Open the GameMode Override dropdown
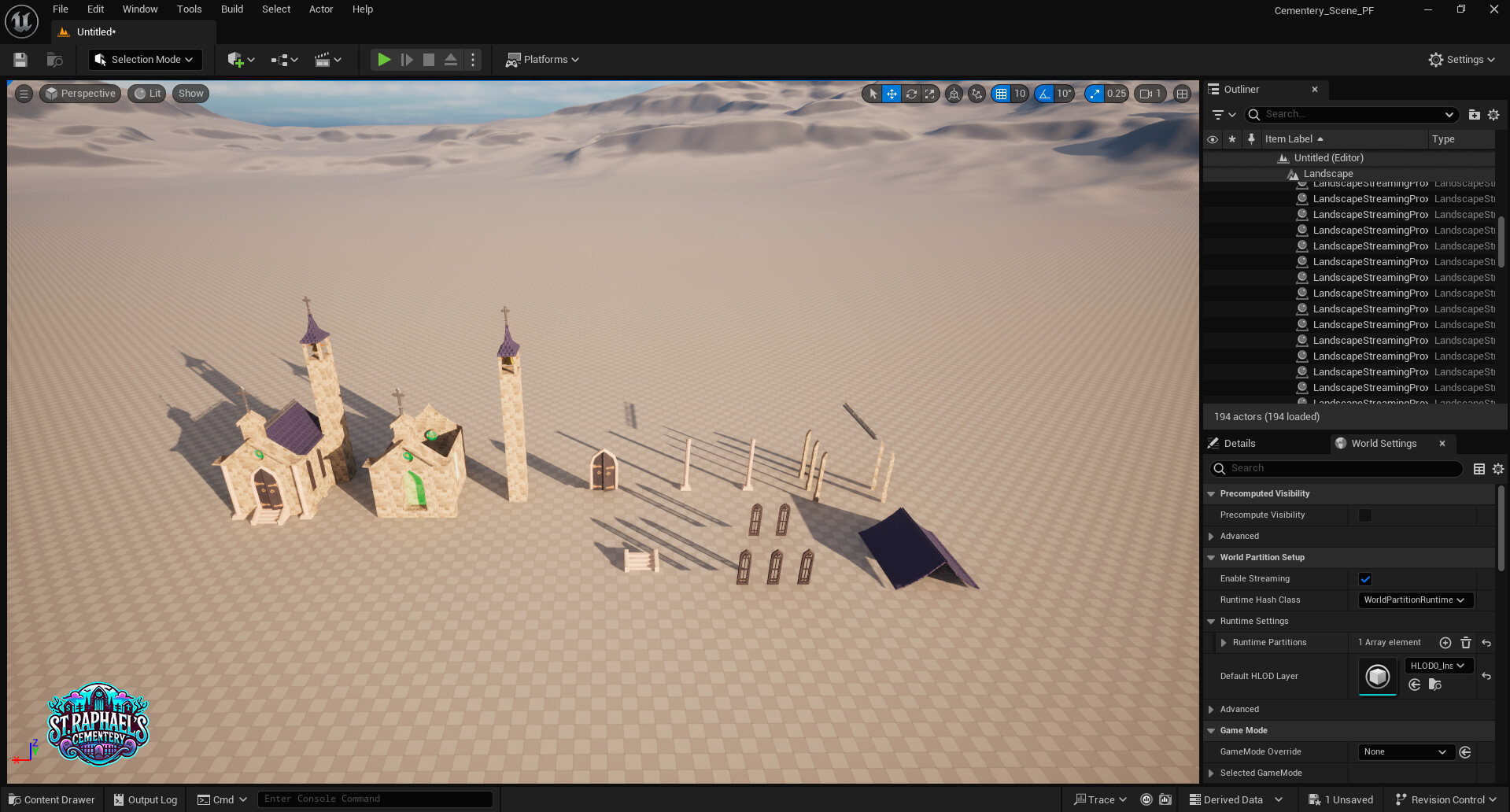This screenshot has height=812, width=1510. click(x=1405, y=751)
